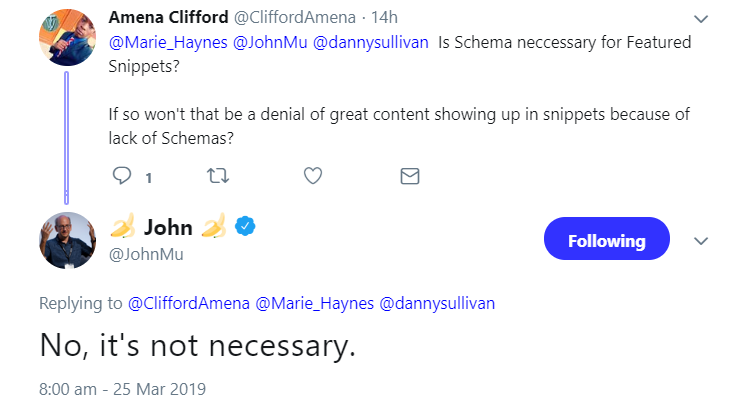Open the @dannysullivan mention in Amena's tweet
Screen dimensions: 755x412
[369, 43]
